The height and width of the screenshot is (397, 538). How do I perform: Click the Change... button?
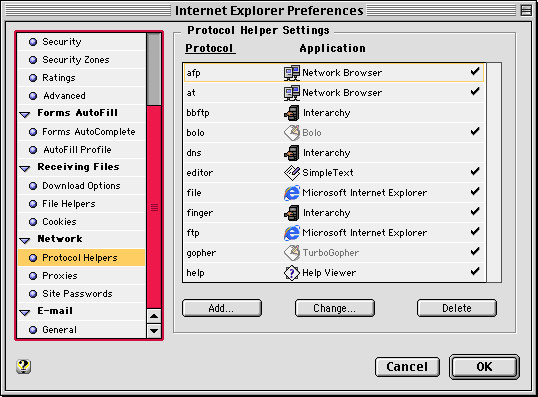click(335, 308)
